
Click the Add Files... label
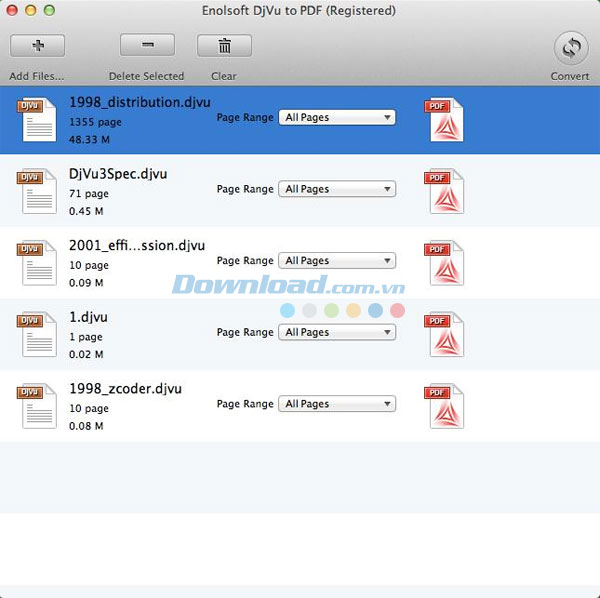[37, 76]
